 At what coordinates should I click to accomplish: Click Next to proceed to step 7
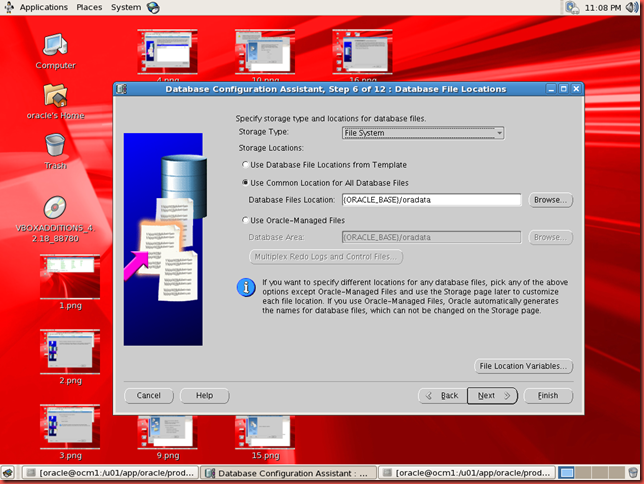pos(492,395)
